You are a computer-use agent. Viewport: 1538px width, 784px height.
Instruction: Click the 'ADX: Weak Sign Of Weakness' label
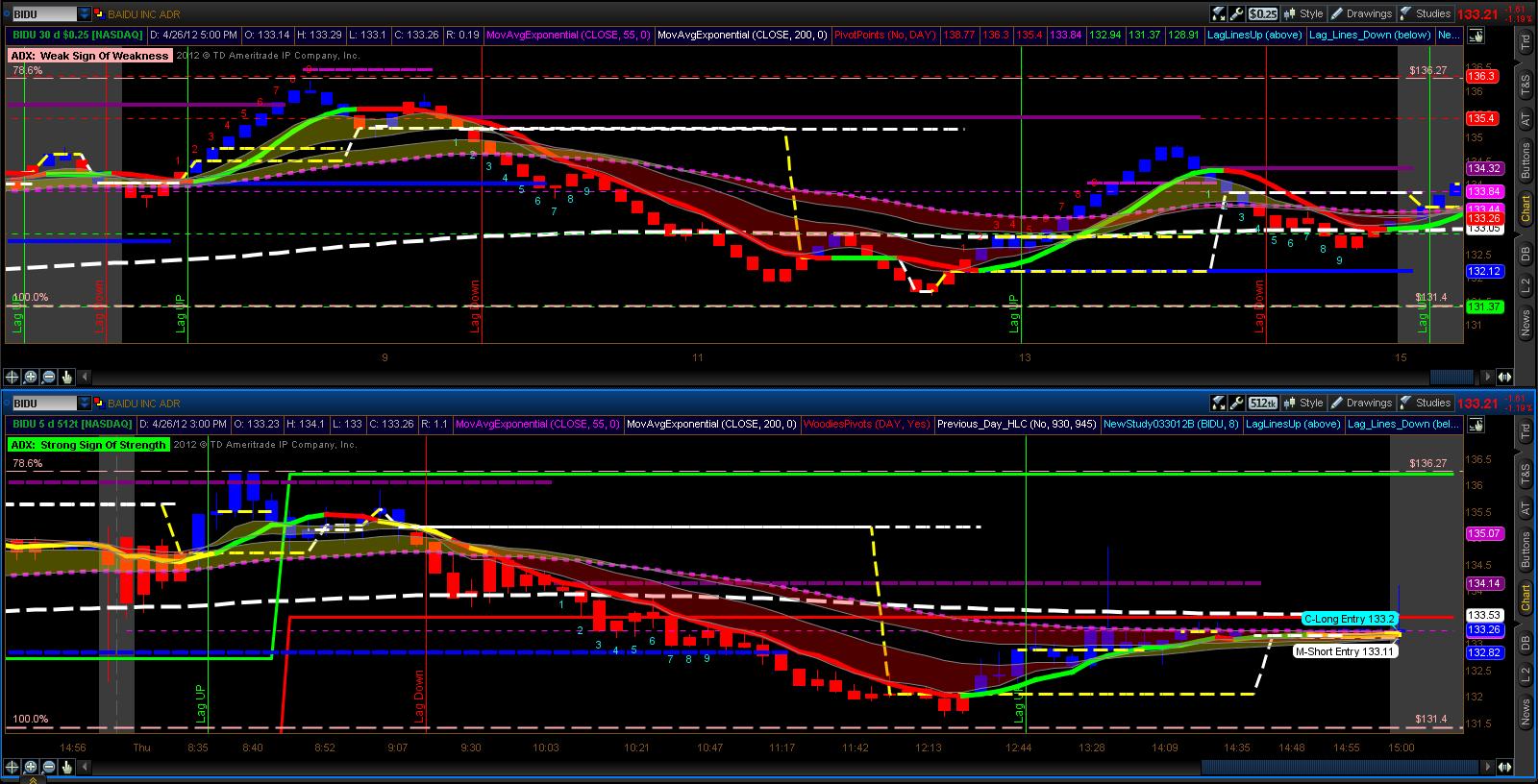coord(91,56)
